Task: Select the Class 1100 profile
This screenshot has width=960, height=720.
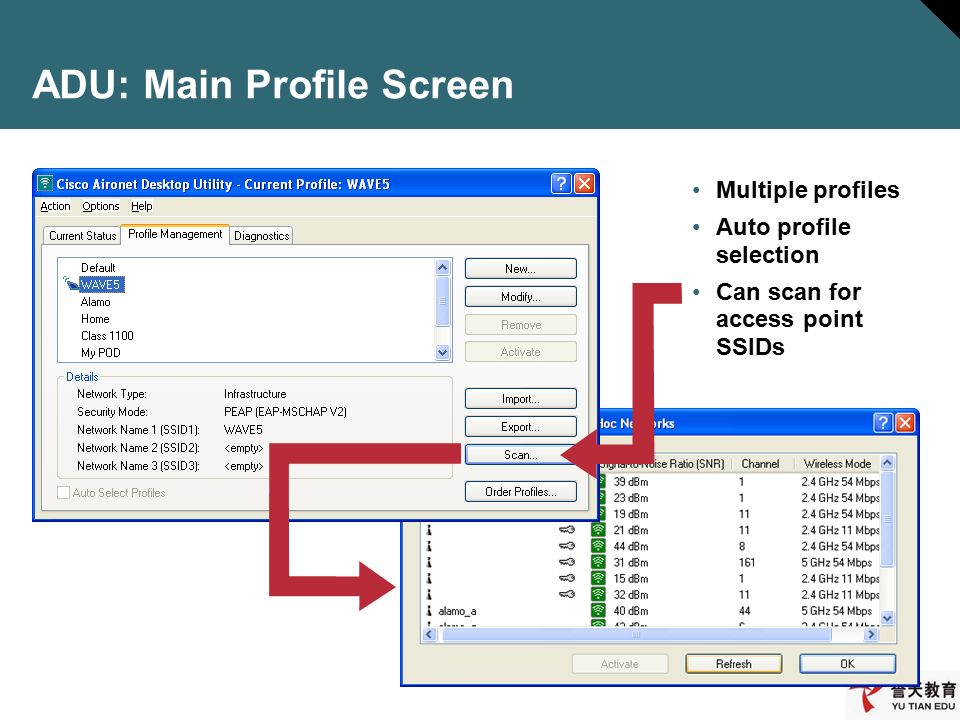Action: (107, 336)
